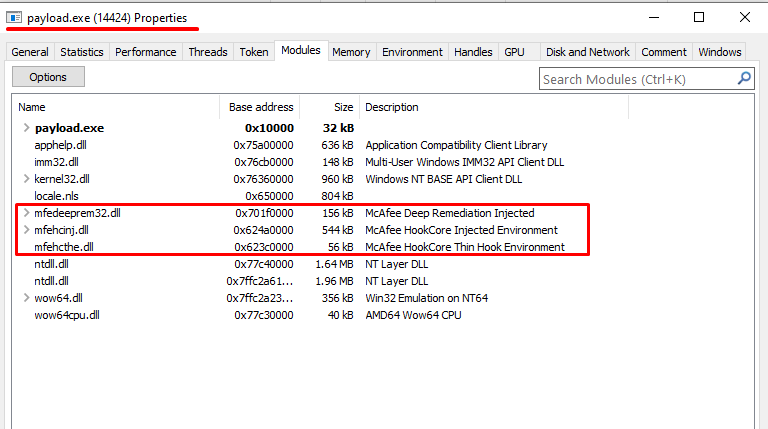The width and height of the screenshot is (768, 429).
Task: Open the Disk and Network tab
Action: (x=588, y=52)
